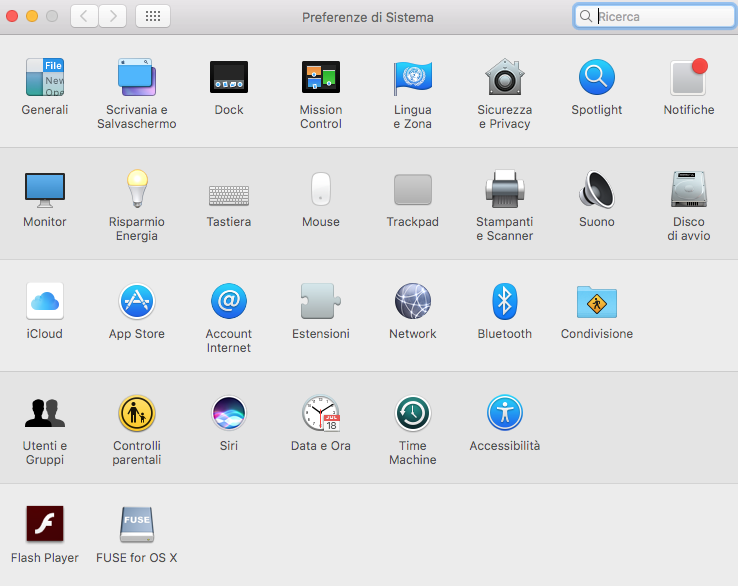Click the magnifying glass in search field

[x=586, y=16]
